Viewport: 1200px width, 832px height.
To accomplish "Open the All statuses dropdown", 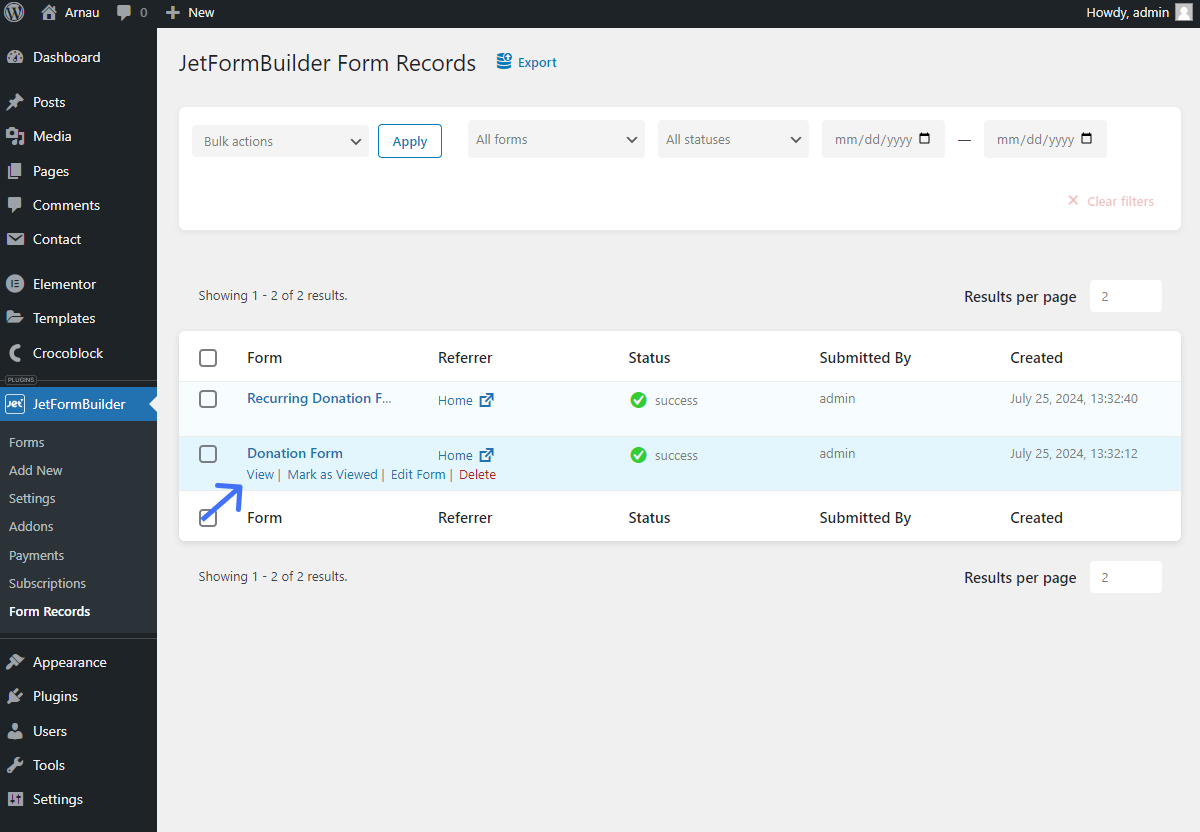I will point(733,139).
